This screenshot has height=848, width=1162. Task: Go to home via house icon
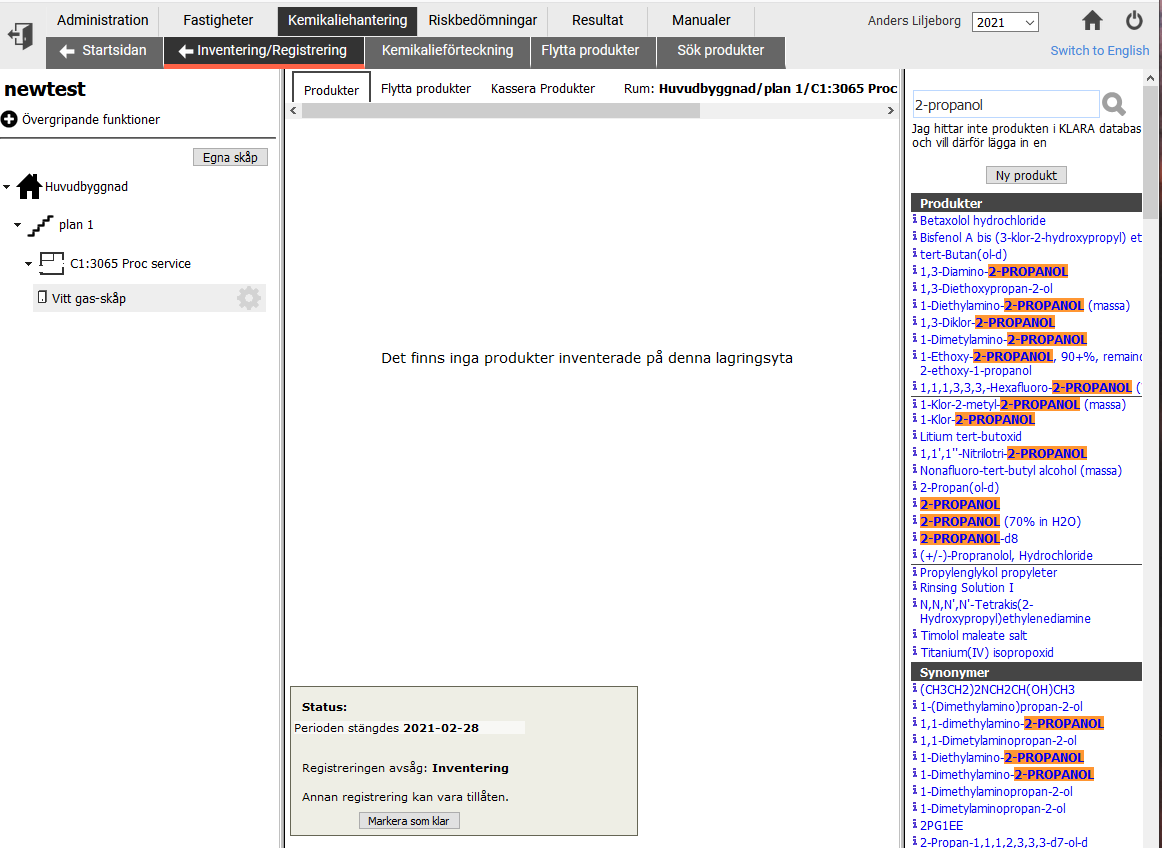tap(1092, 21)
